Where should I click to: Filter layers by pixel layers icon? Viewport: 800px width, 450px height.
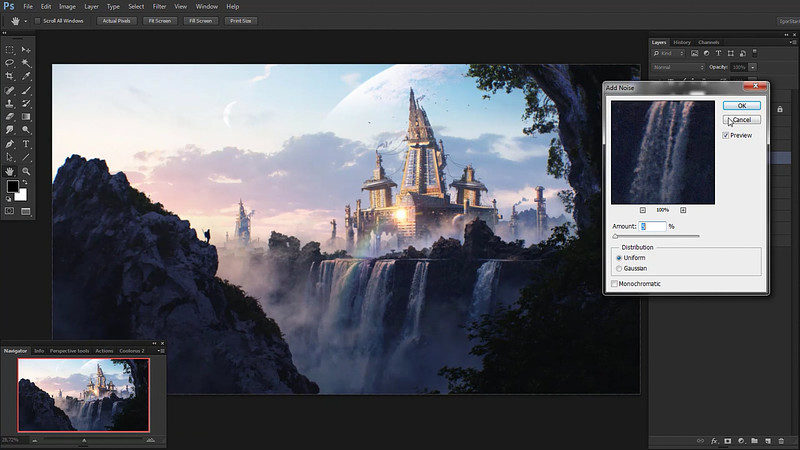[x=694, y=53]
